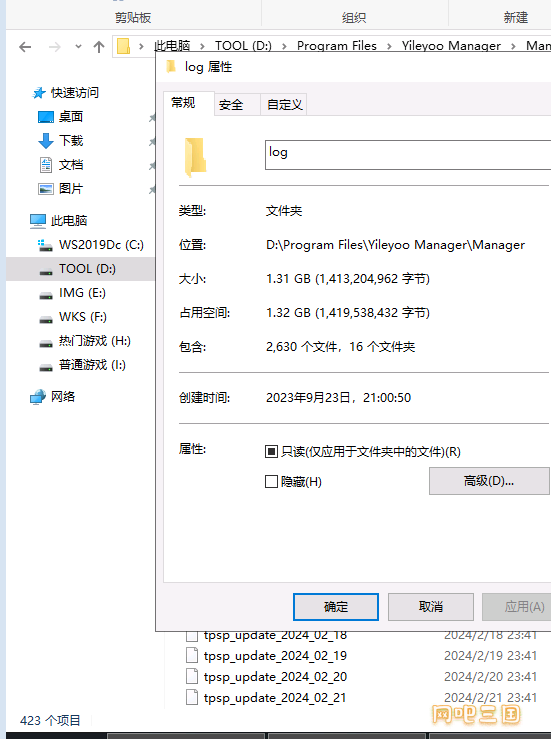Screen dimensions: 551x739
Task: Click the Up one level arrow
Action: (99, 47)
